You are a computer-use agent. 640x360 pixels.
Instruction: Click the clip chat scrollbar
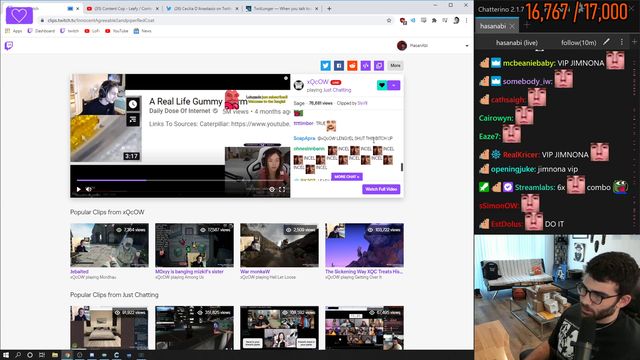[402, 167]
